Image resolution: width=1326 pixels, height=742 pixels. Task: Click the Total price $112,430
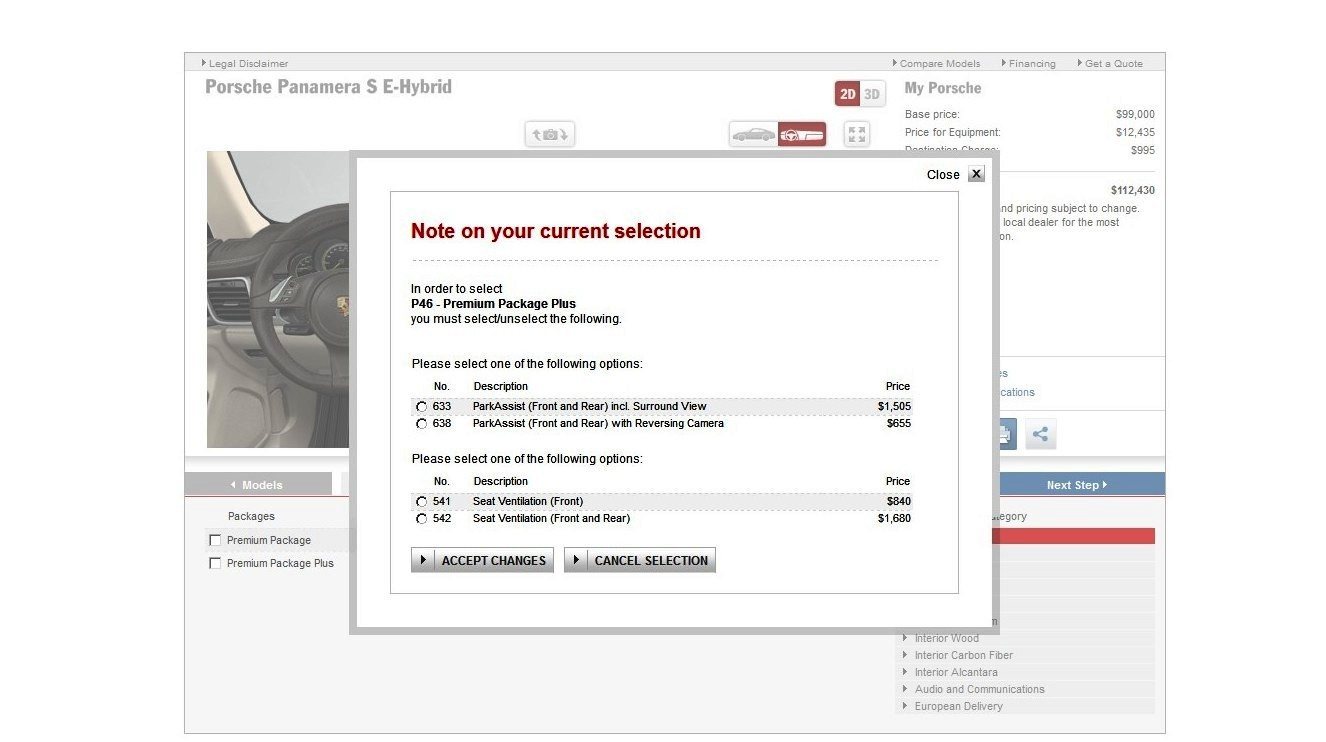tap(1132, 190)
